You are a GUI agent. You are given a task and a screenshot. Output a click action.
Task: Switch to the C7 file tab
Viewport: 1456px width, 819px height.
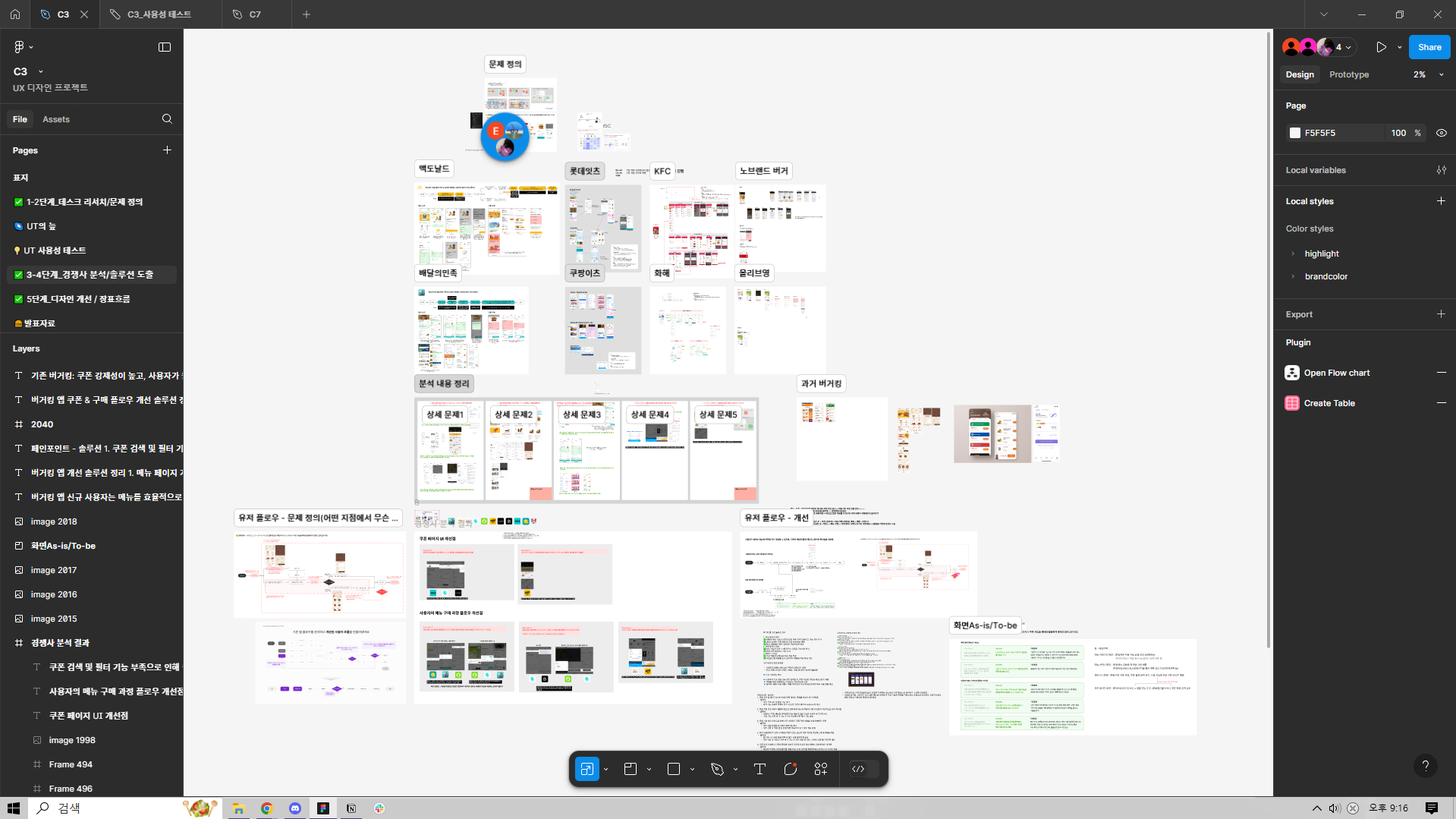pyautogui.click(x=256, y=14)
